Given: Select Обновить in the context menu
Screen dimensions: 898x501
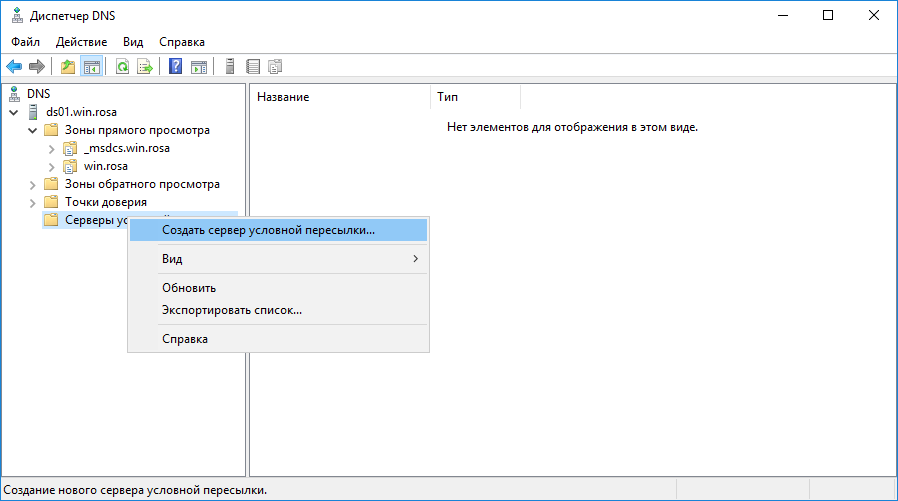Looking at the screenshot, I should click(x=189, y=288).
